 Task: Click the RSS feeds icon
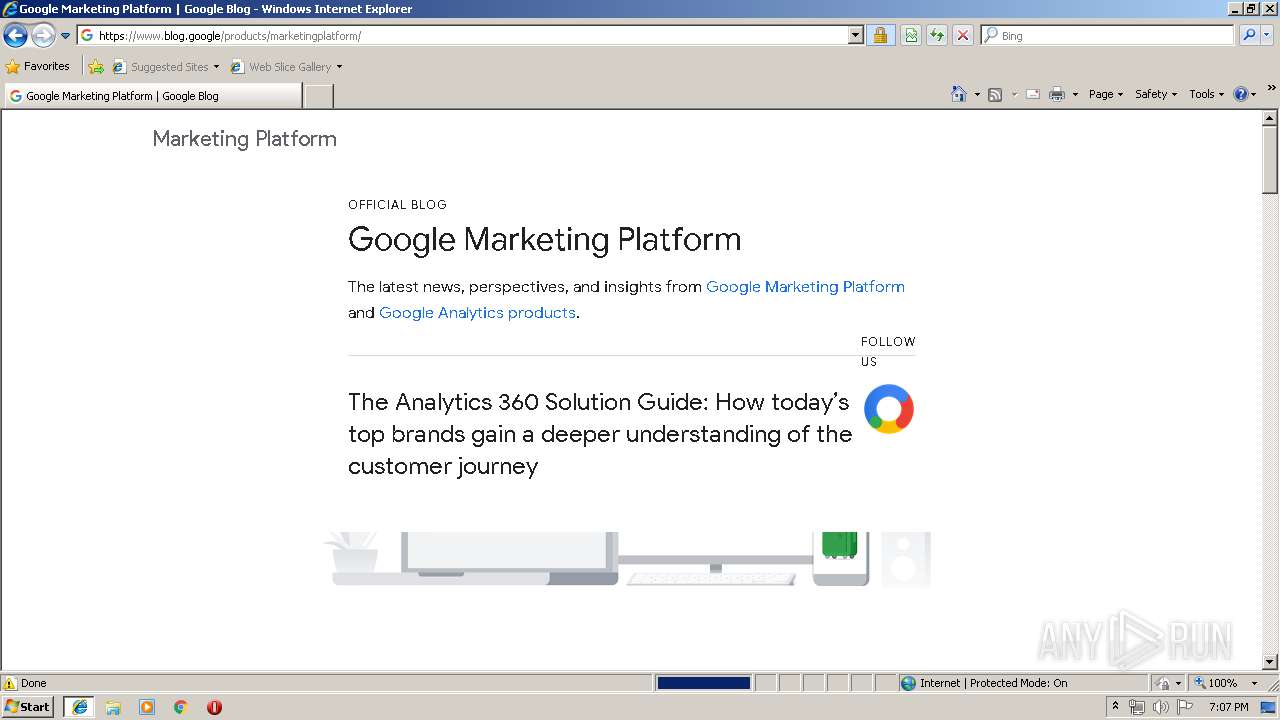coord(995,94)
